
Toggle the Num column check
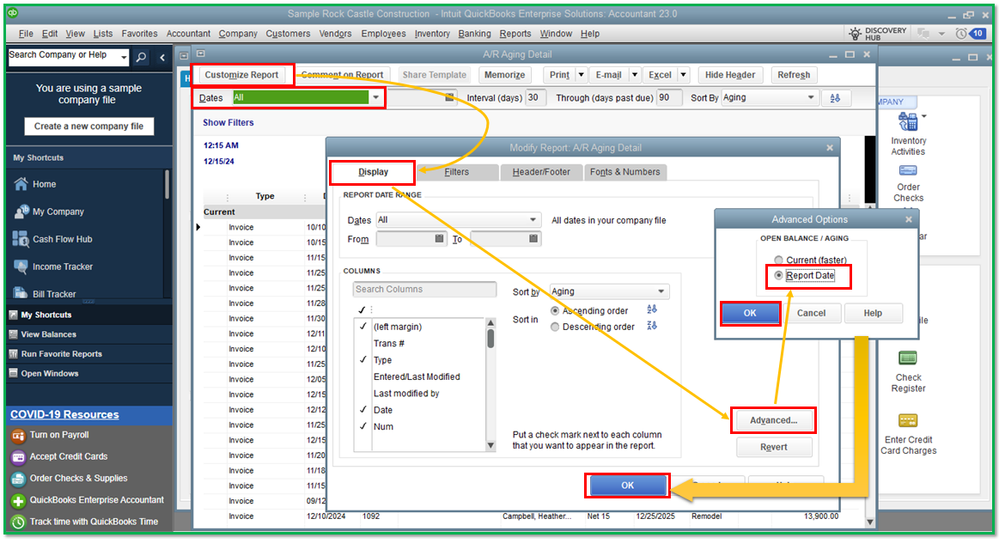[363, 426]
